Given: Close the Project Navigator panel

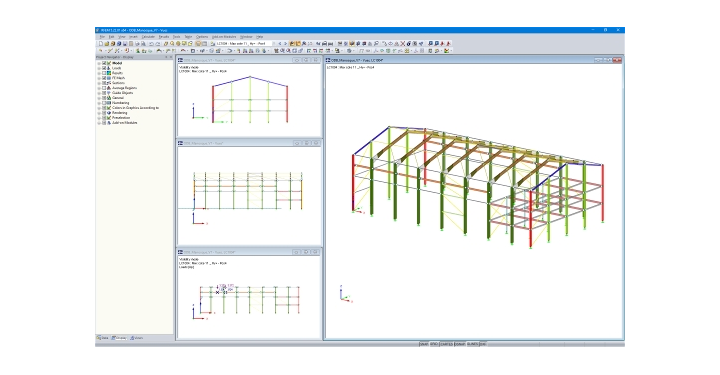Looking at the screenshot, I should [171, 57].
